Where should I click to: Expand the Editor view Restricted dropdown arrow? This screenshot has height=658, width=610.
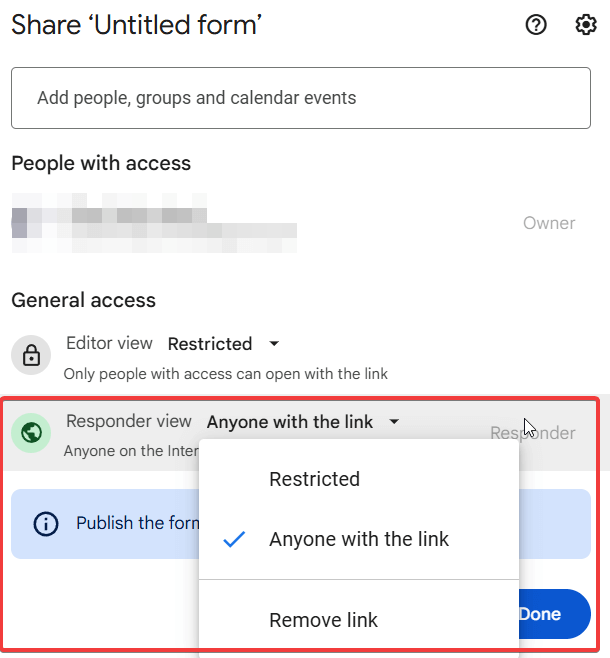pos(275,344)
